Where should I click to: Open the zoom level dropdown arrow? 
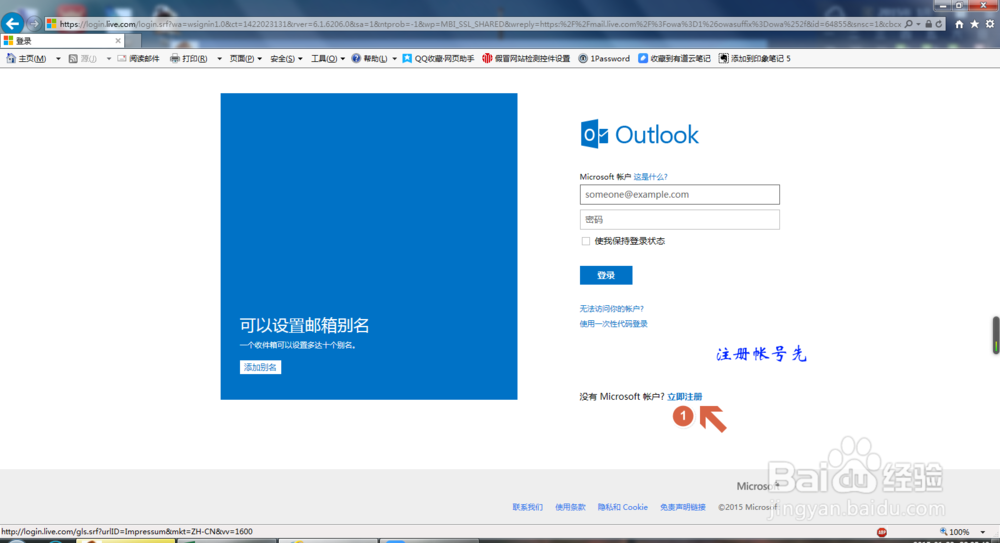click(982, 532)
